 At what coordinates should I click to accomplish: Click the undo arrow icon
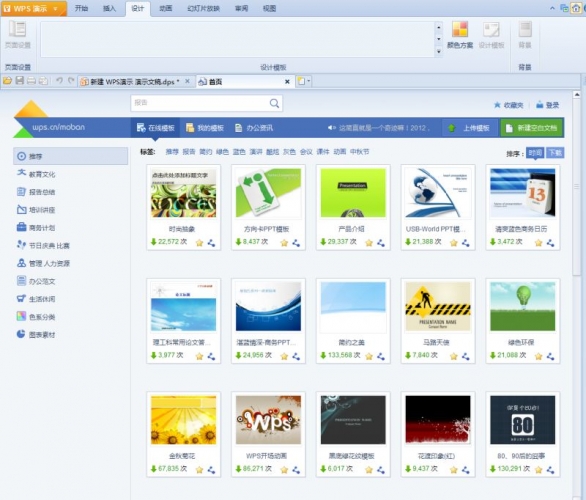[59, 80]
